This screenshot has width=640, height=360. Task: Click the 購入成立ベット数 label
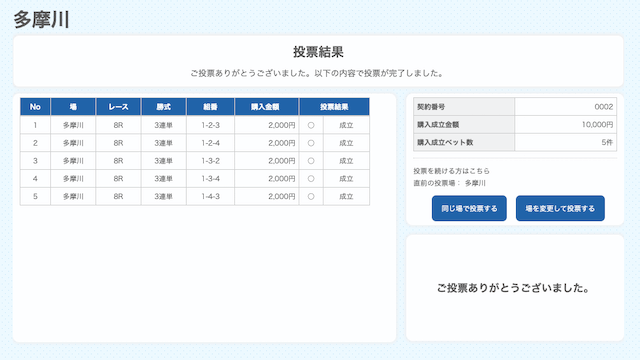coord(445,142)
